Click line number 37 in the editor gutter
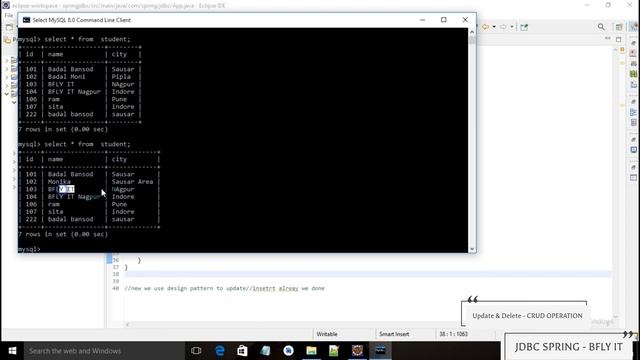This screenshot has height=360, width=640. [116, 267]
